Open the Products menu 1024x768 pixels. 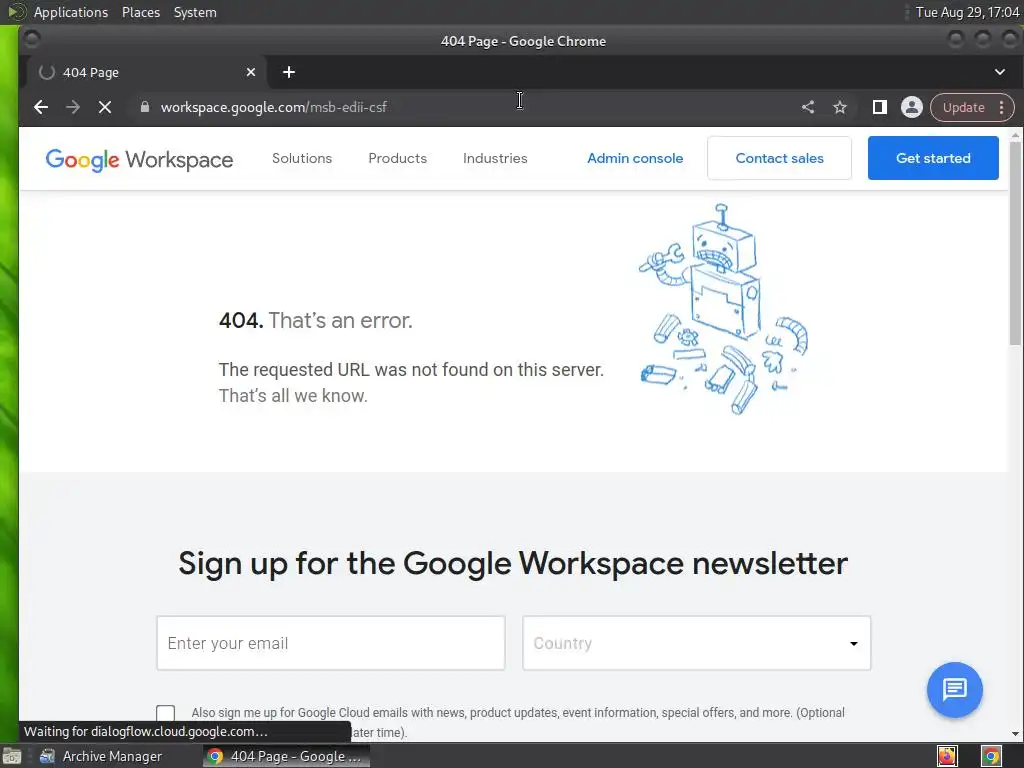coord(397,158)
